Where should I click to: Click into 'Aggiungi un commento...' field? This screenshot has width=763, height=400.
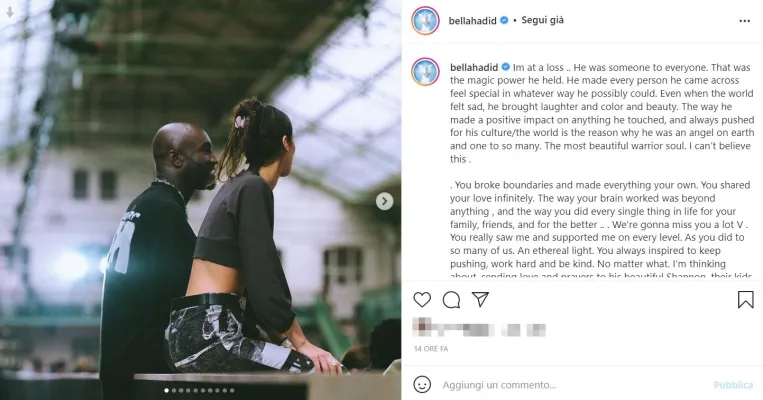tap(574, 385)
